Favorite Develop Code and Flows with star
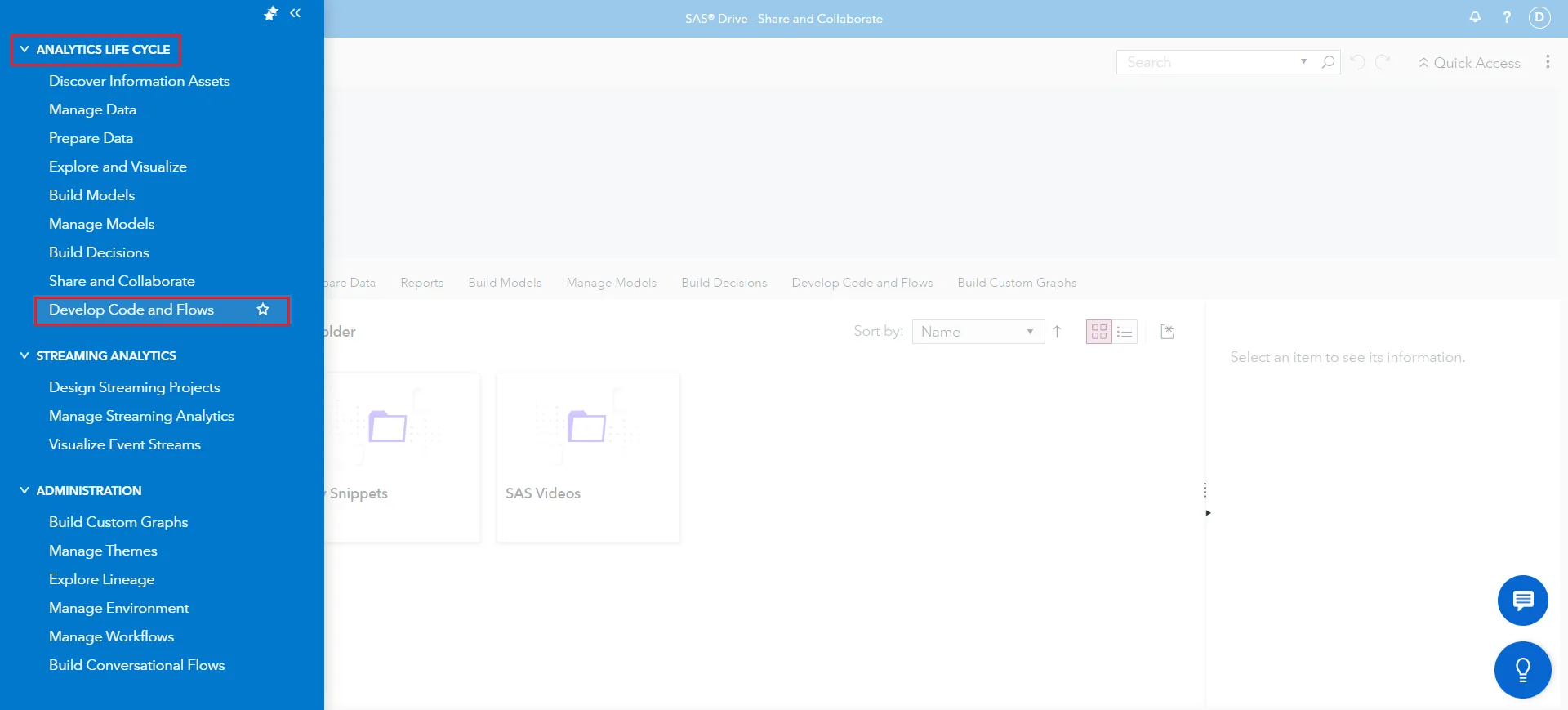 [263, 310]
